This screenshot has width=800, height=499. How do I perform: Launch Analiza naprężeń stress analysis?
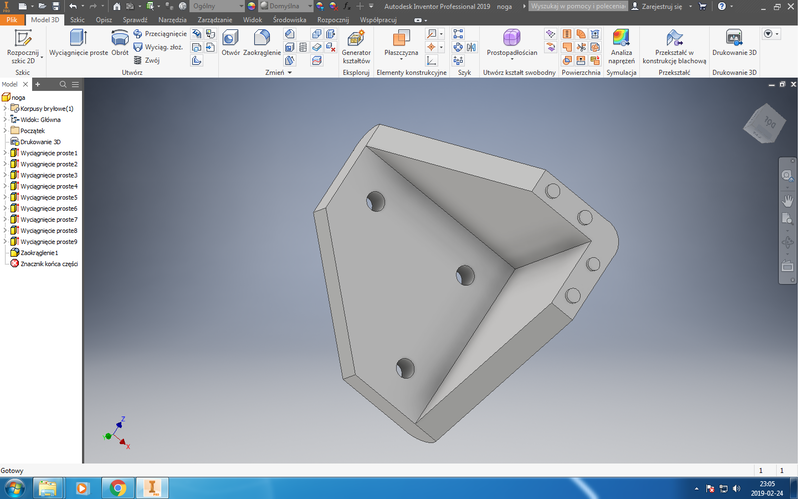pyautogui.click(x=621, y=46)
